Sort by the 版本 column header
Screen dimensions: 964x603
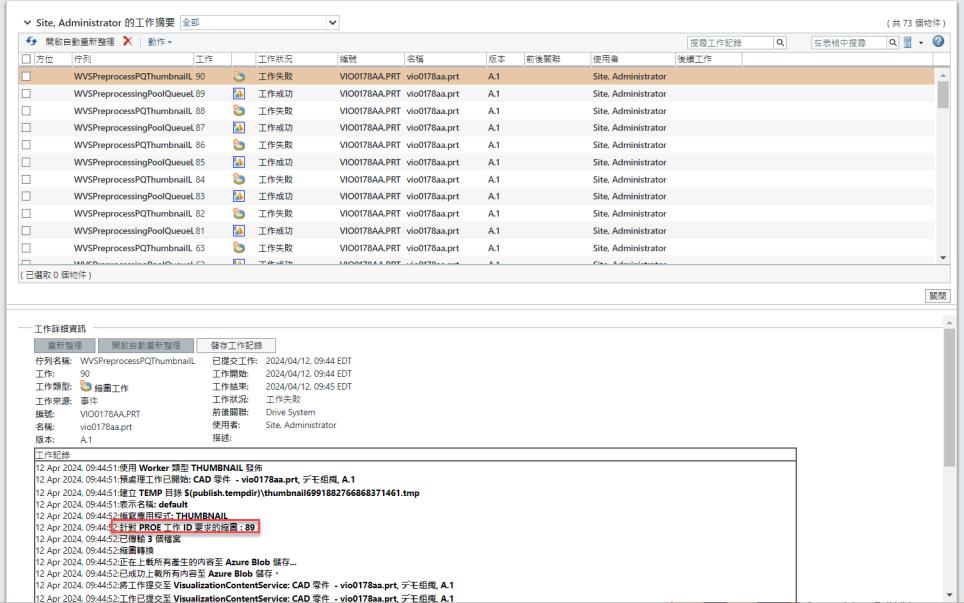pyautogui.click(x=505, y=59)
